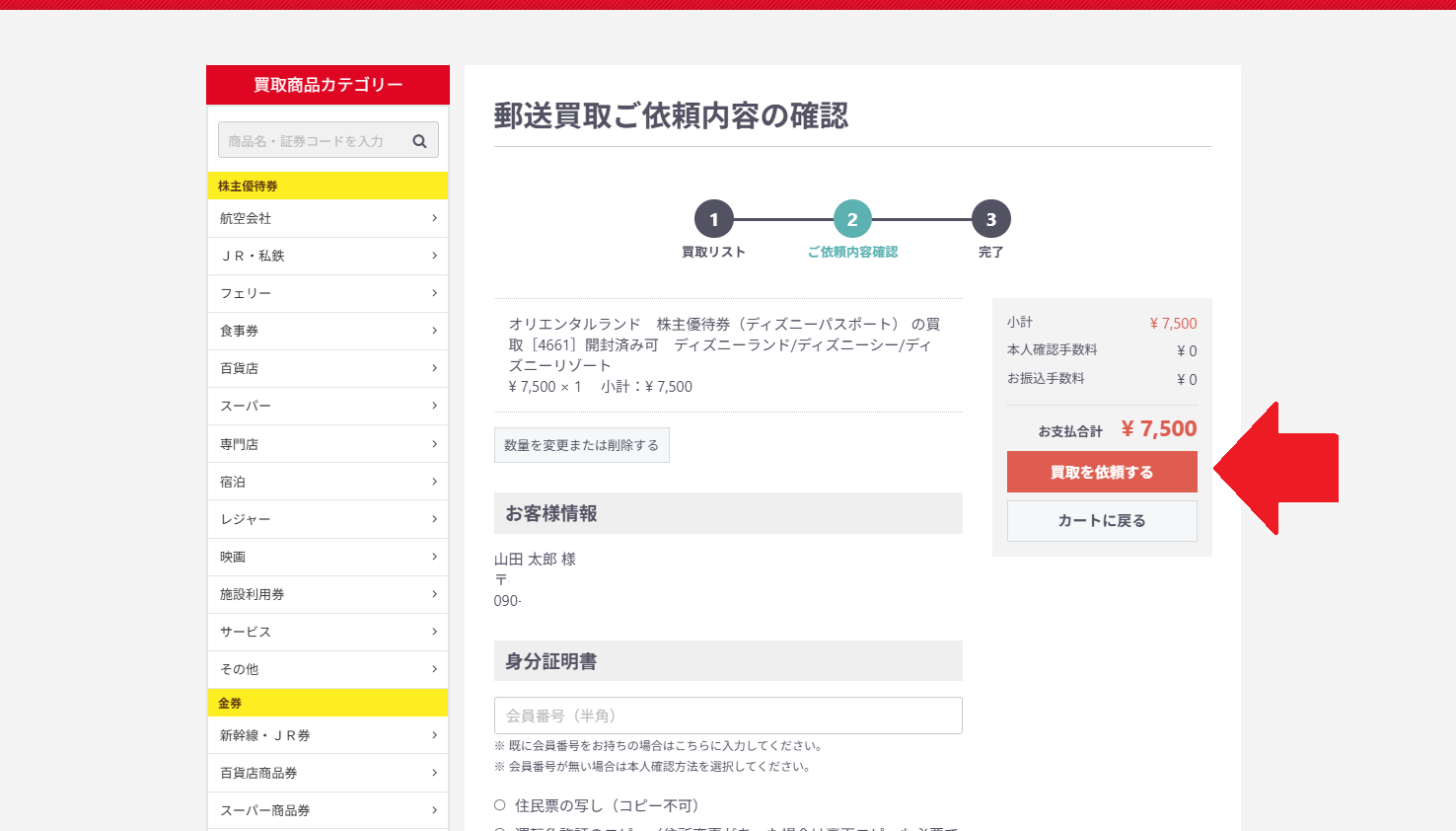Click the chevron beside スーパー

pyautogui.click(x=434, y=406)
